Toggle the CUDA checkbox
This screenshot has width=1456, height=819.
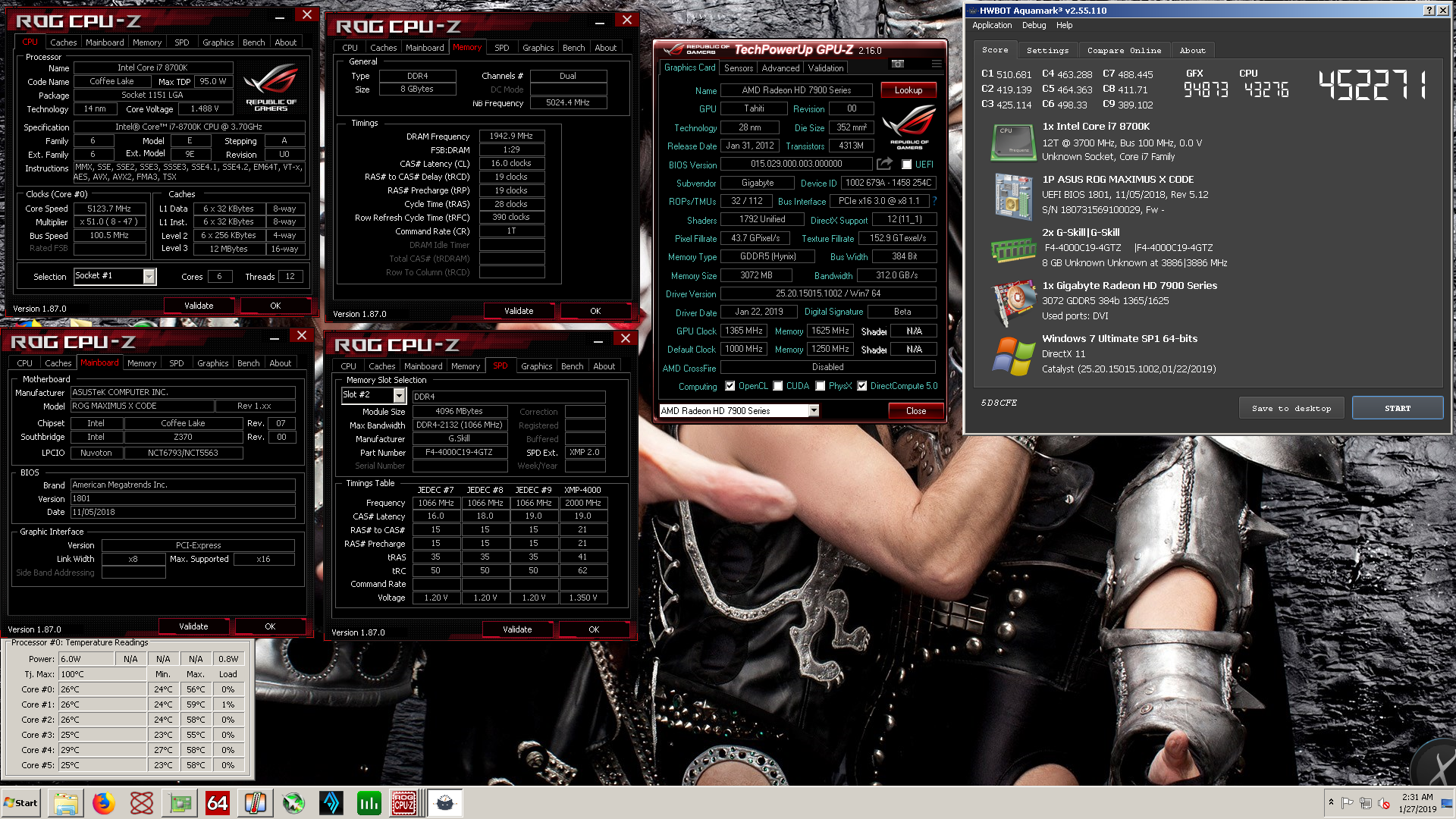click(777, 386)
